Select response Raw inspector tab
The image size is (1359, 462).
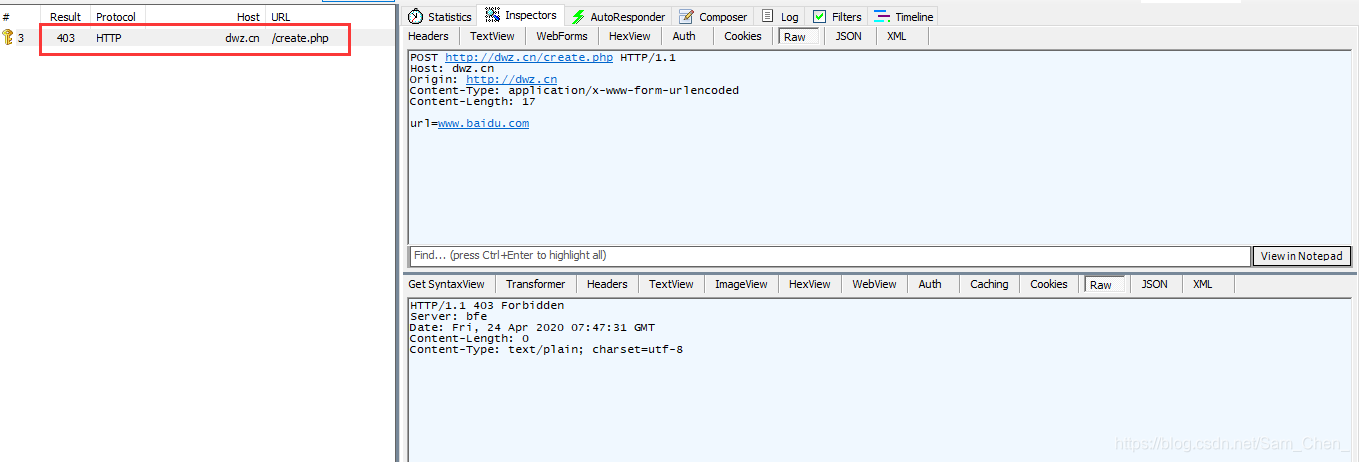1104,285
